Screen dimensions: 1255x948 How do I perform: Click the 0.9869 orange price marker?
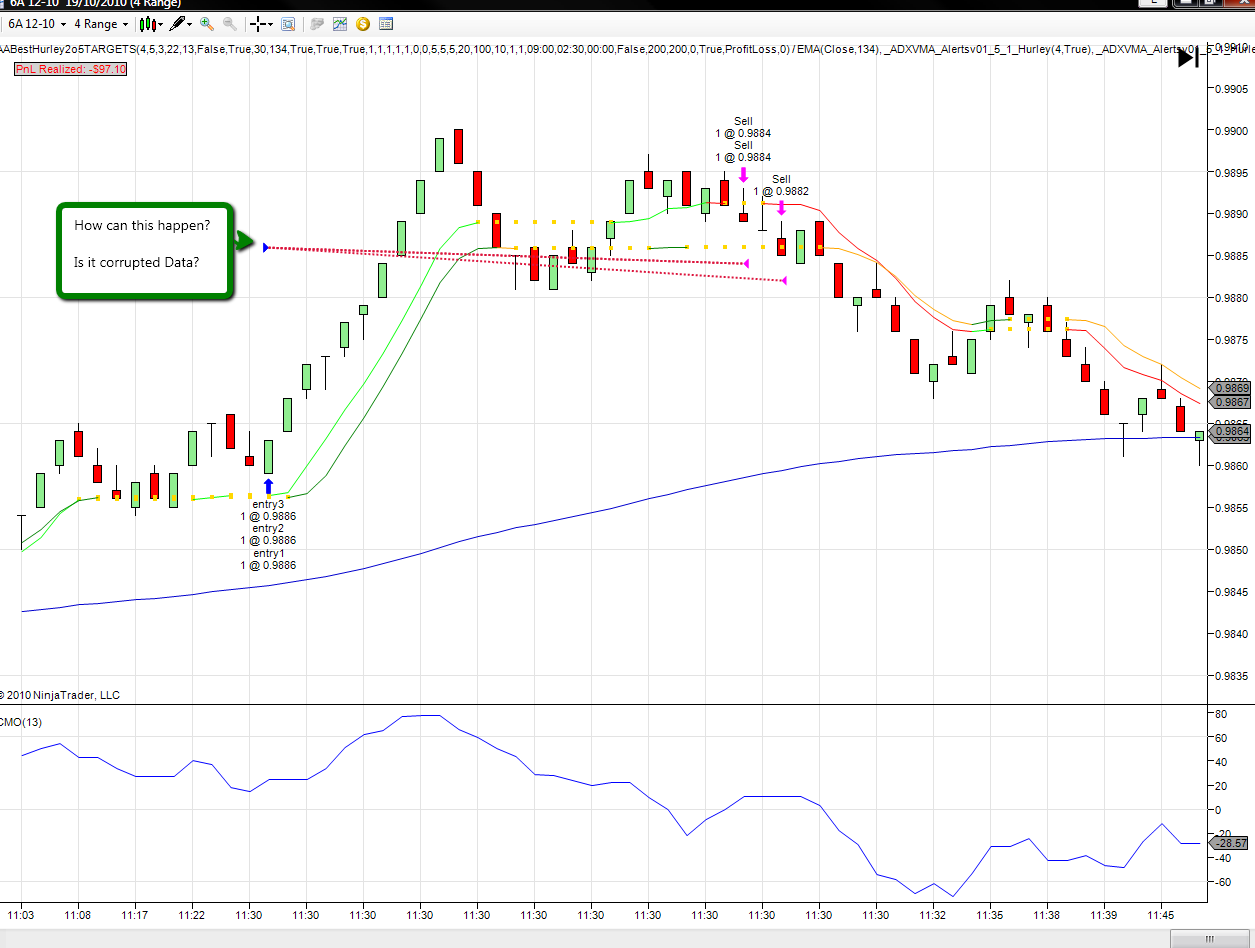point(1231,387)
